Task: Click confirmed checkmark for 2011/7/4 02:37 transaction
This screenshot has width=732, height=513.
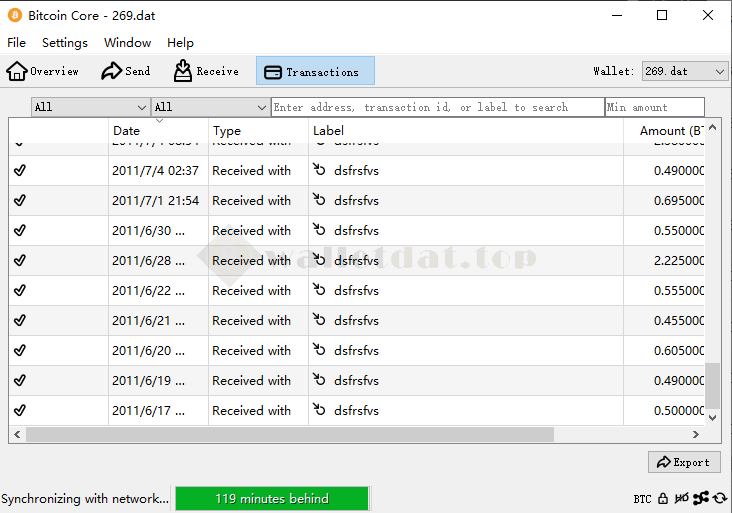Action: pos(20,171)
